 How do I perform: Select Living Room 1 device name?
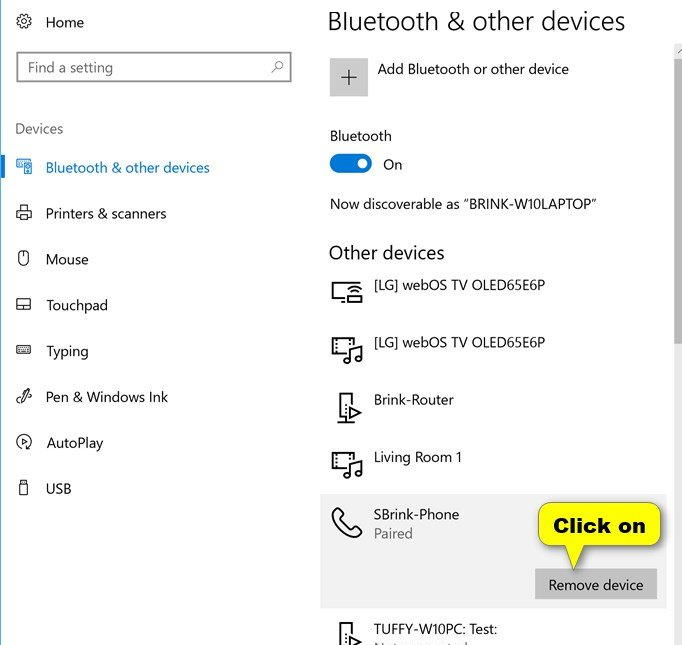tap(418, 457)
